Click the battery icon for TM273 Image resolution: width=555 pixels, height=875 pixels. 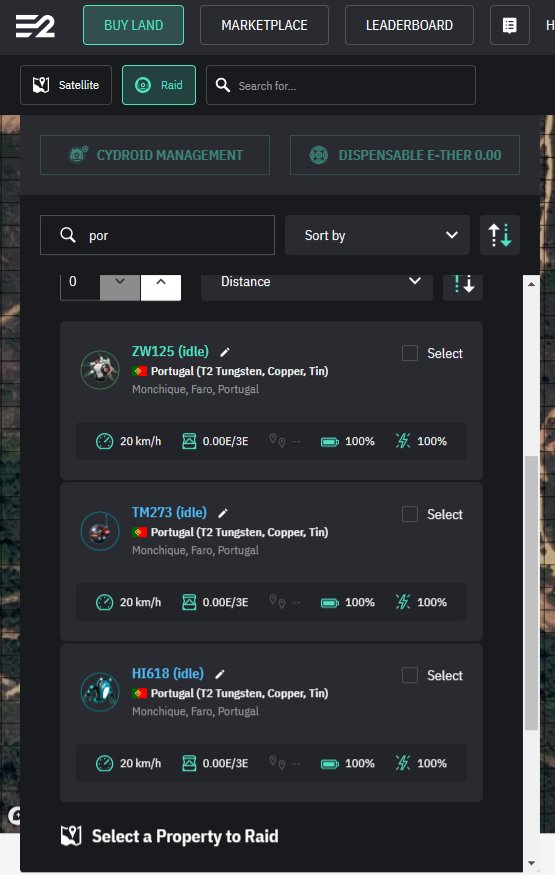pyautogui.click(x=330, y=603)
